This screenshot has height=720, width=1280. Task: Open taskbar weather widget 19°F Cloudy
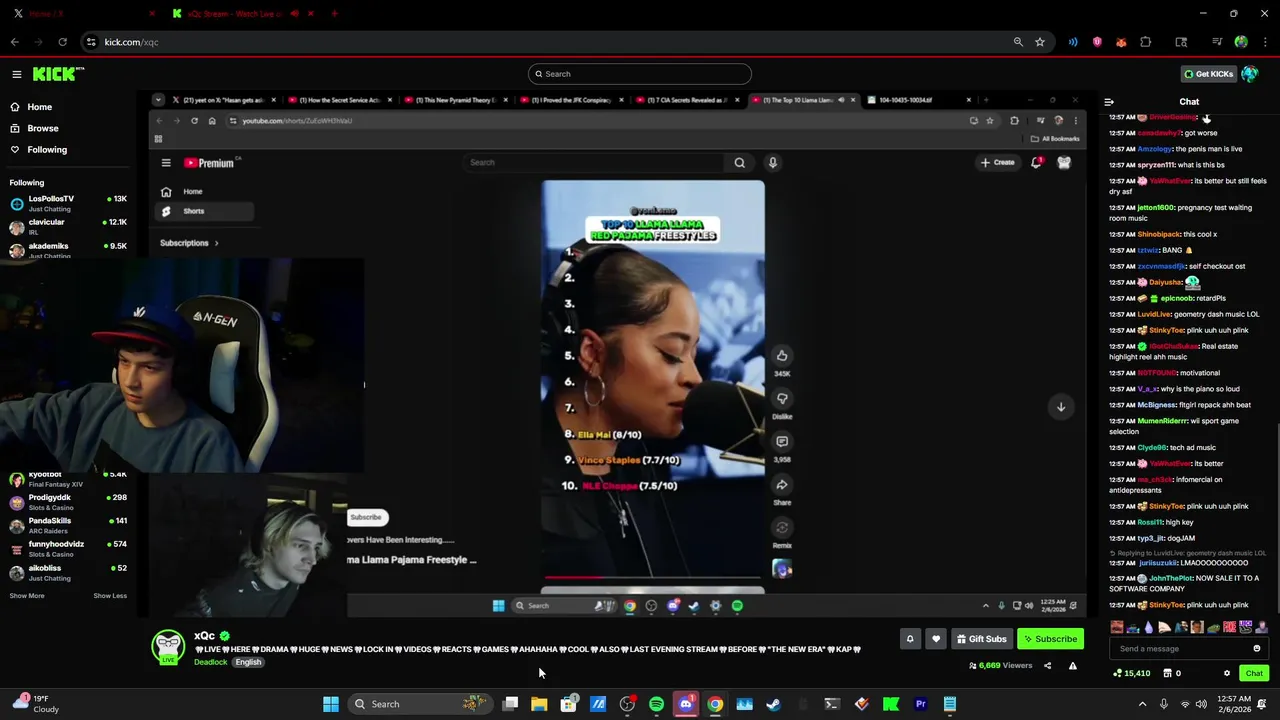[x=36, y=704]
